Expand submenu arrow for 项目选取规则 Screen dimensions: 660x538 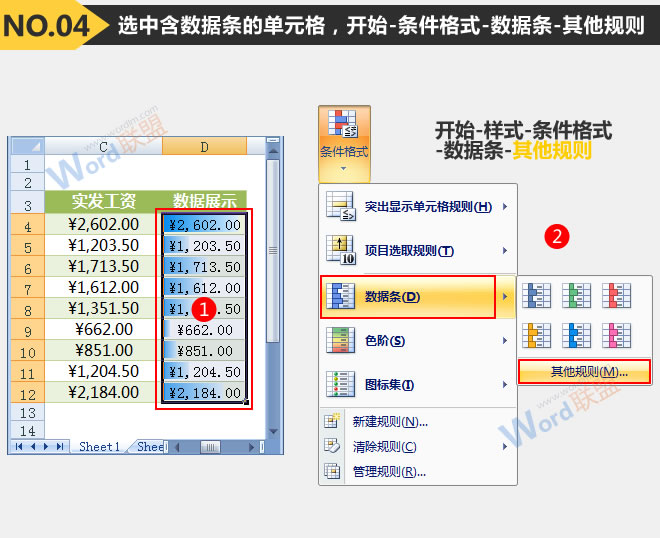tap(505, 251)
